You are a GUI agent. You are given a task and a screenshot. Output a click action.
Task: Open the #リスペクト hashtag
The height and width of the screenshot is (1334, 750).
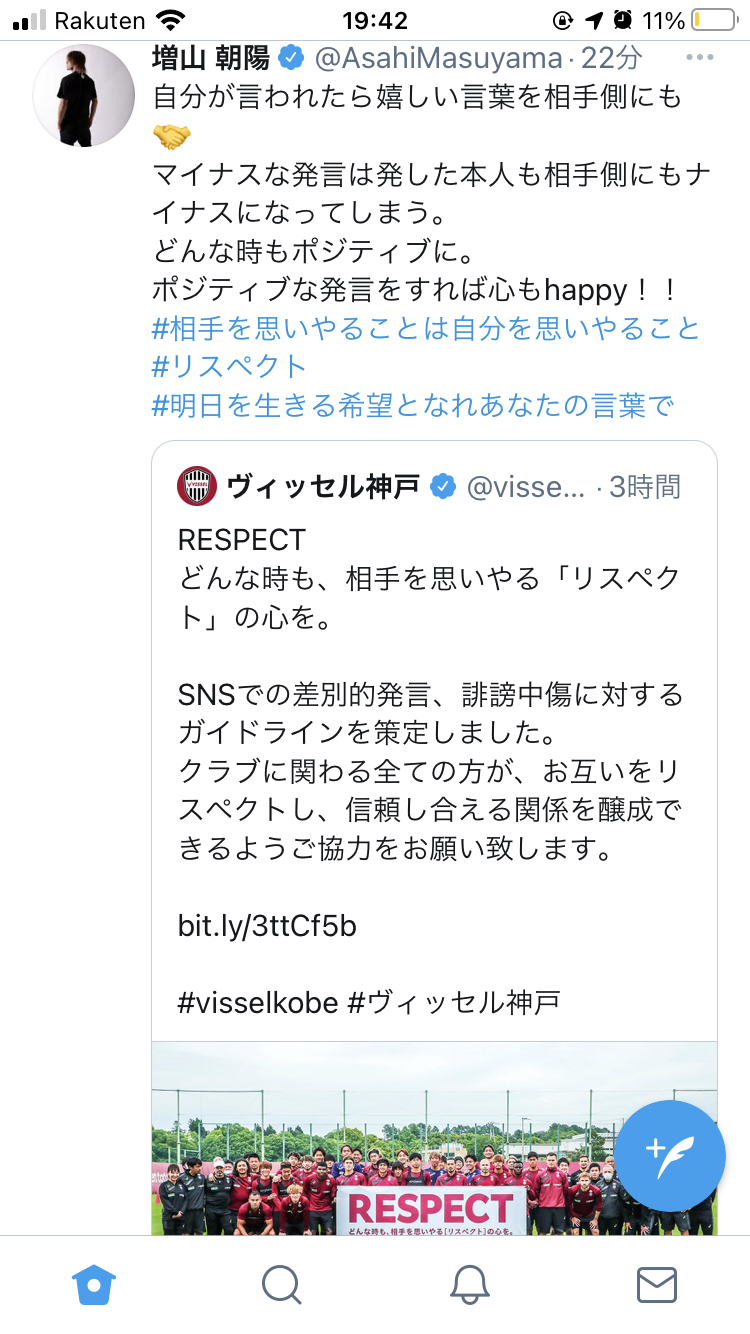click(x=229, y=366)
